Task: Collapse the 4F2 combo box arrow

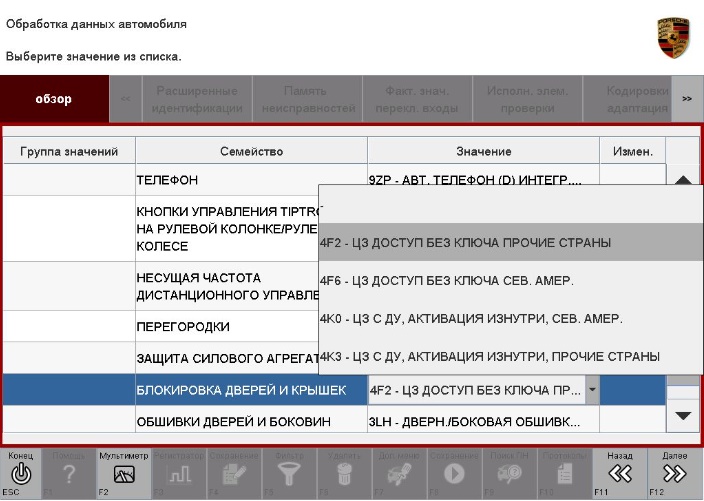Action: (x=592, y=390)
